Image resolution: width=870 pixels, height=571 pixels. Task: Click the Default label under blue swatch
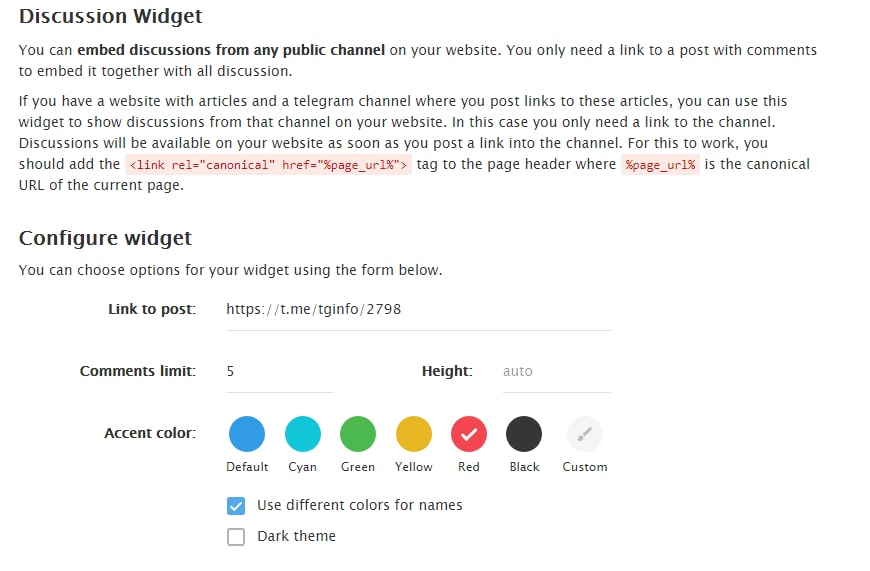point(247,467)
